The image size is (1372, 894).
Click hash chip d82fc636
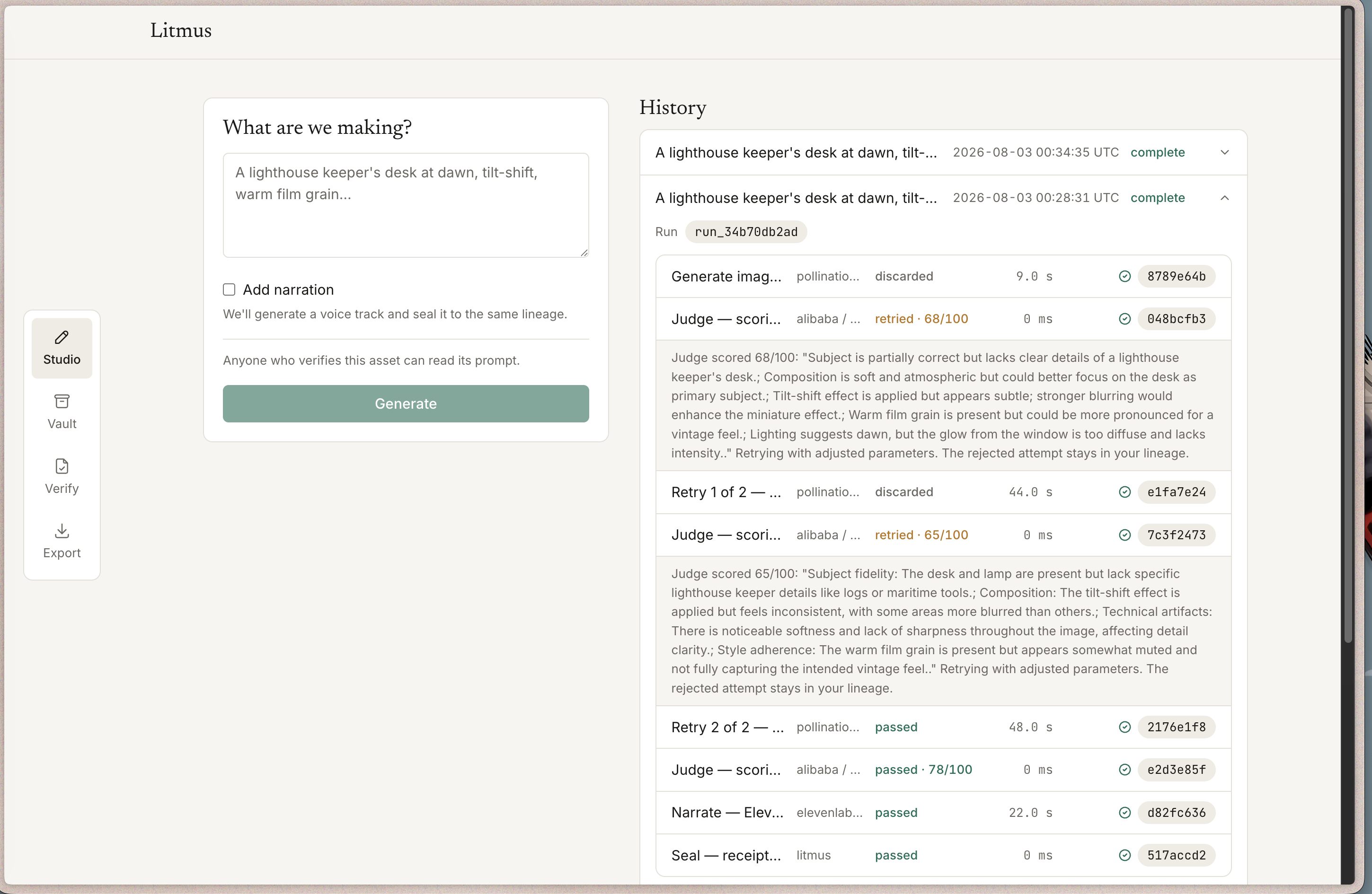(1176, 813)
